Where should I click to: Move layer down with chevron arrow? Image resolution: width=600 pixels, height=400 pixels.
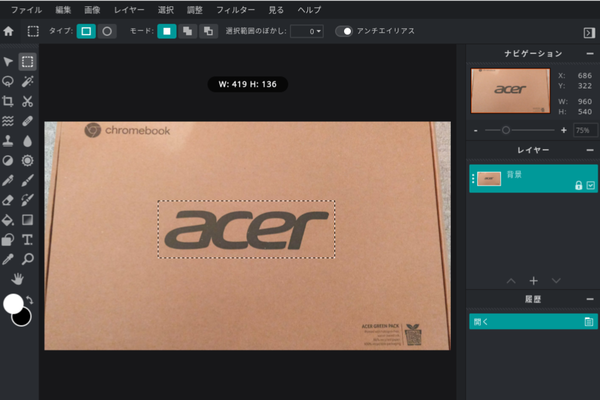[556, 281]
